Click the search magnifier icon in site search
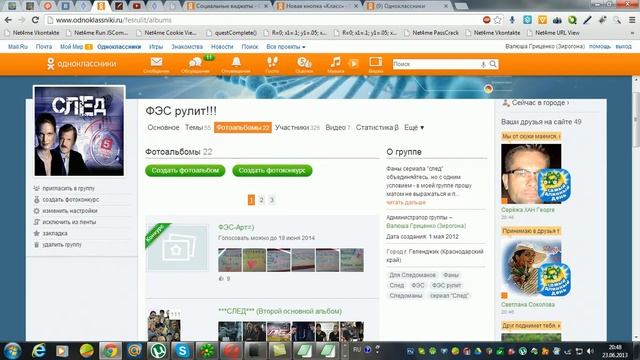This screenshot has height=360, width=640. (x=493, y=64)
